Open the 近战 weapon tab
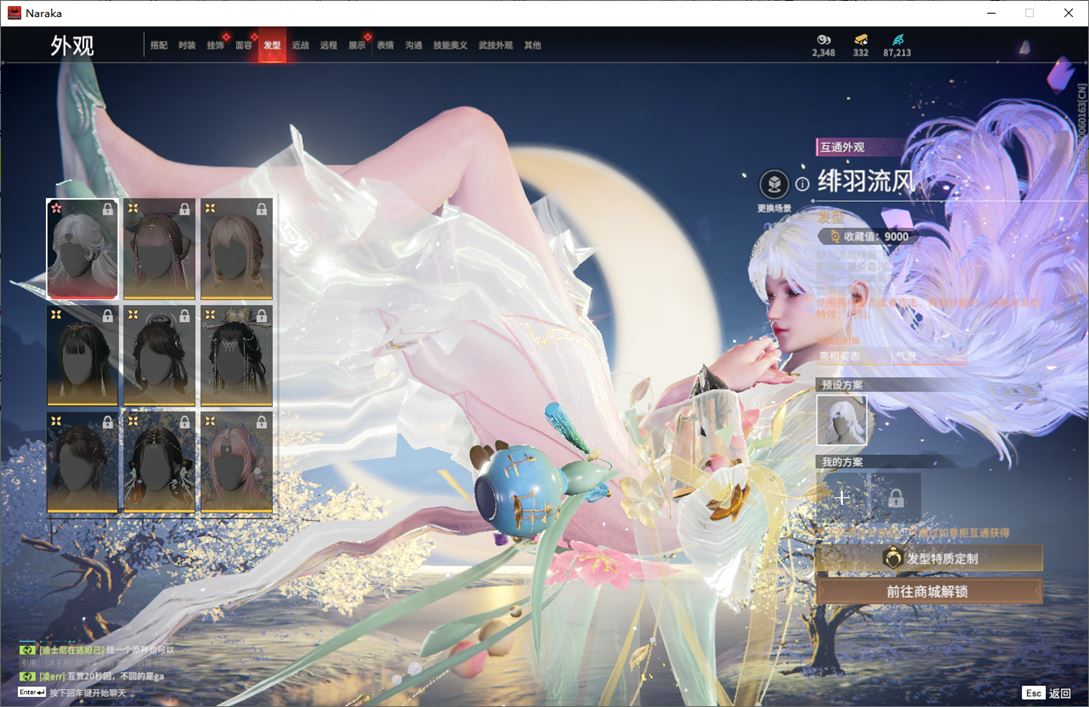The width and height of the screenshot is (1089, 707). click(300, 45)
